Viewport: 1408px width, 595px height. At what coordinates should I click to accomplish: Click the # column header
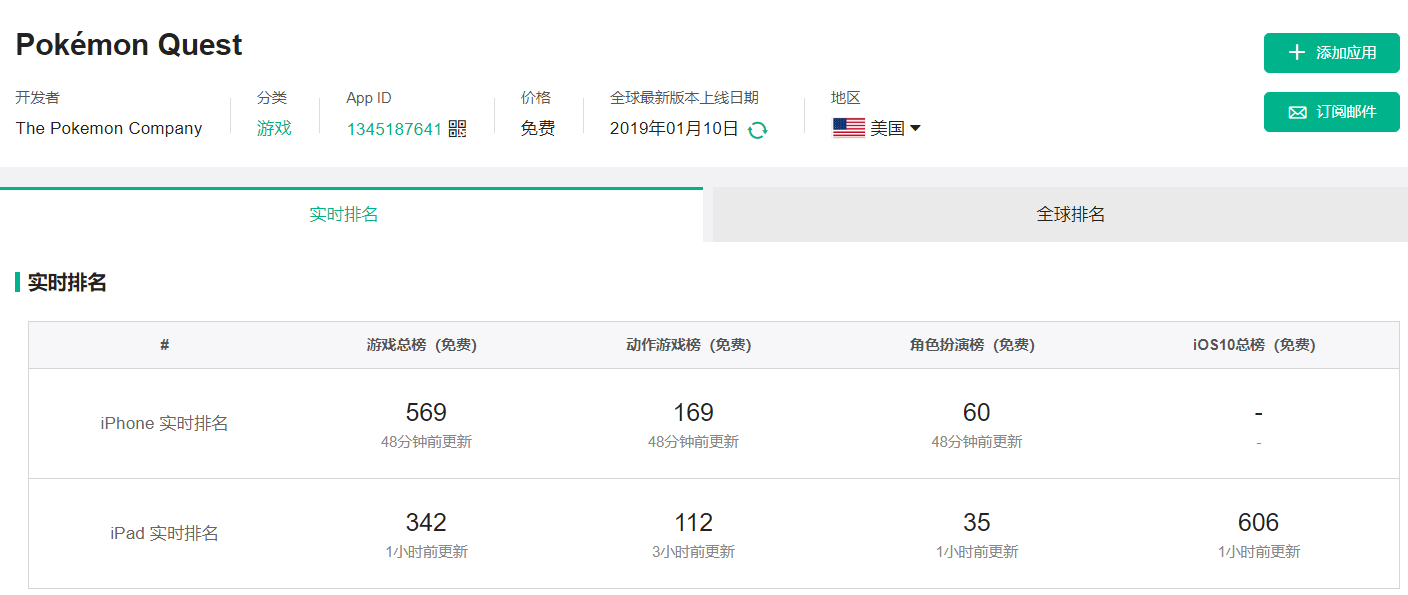pos(164,345)
